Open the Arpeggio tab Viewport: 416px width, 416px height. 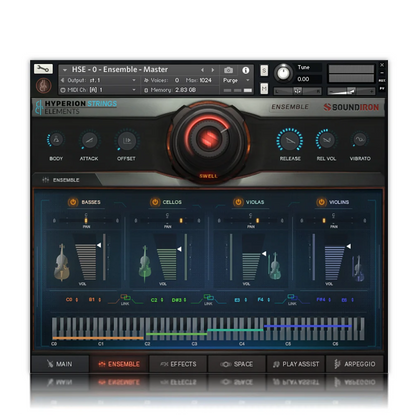pos(355,364)
